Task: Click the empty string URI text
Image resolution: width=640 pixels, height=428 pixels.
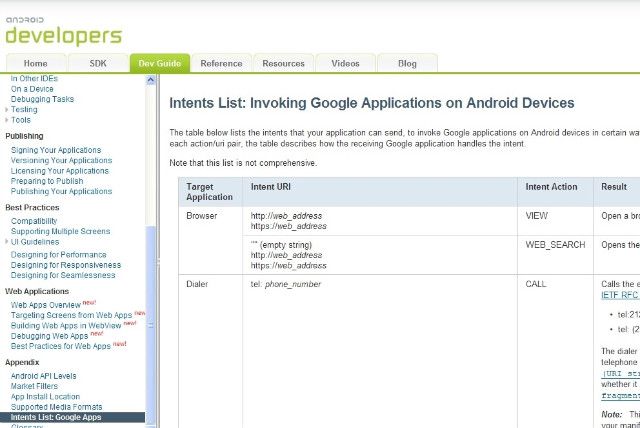Action: pos(281,245)
